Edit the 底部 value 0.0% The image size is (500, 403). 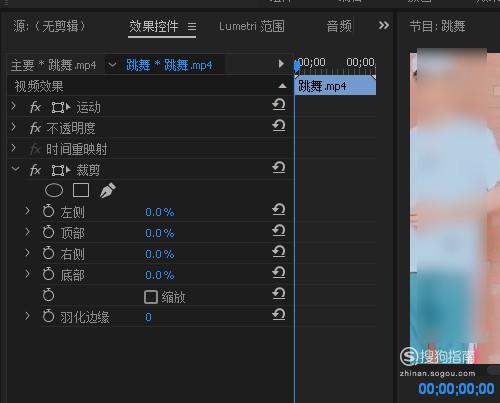[160, 275]
